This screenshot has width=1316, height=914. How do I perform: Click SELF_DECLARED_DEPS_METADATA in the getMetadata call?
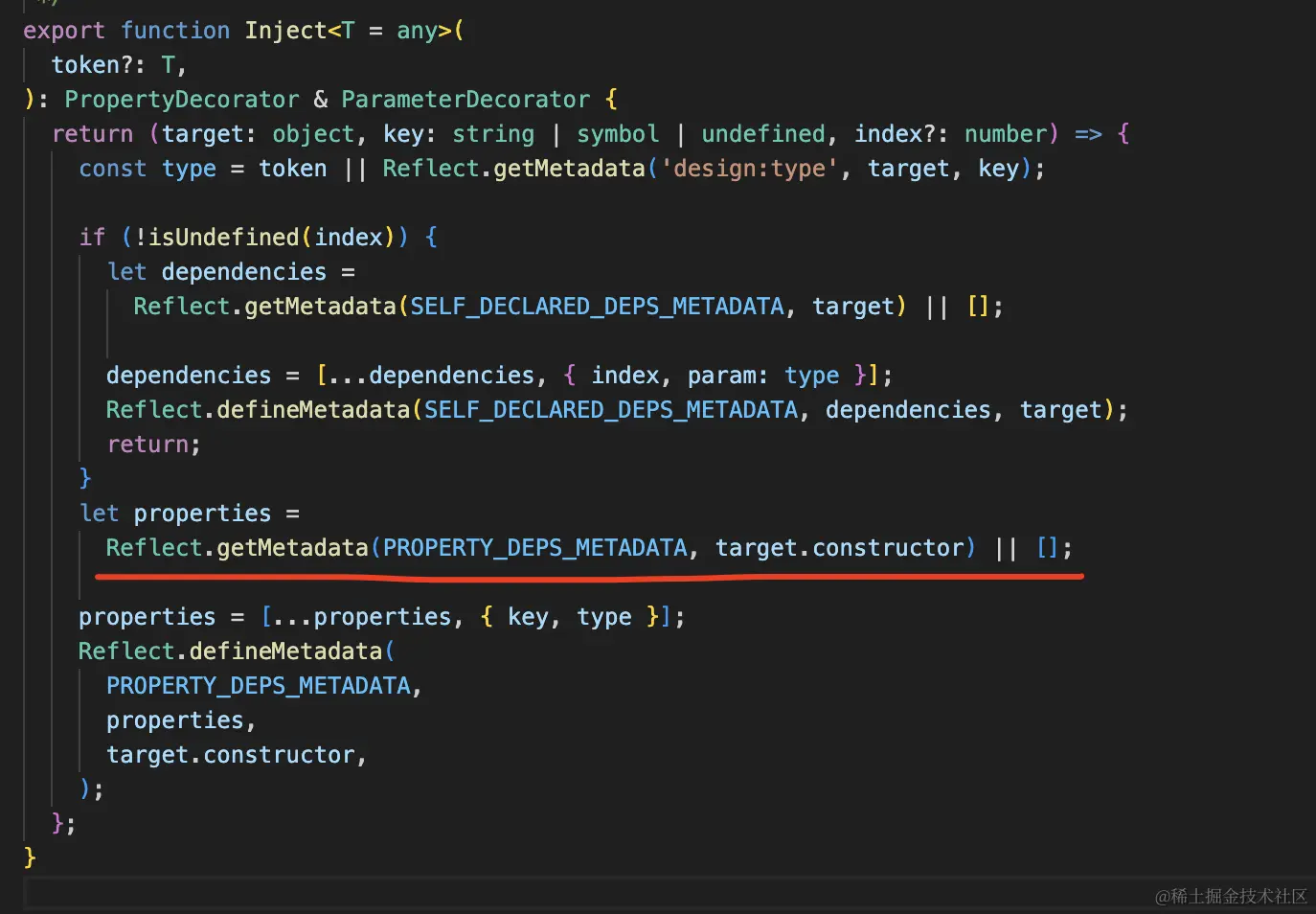[x=598, y=307]
